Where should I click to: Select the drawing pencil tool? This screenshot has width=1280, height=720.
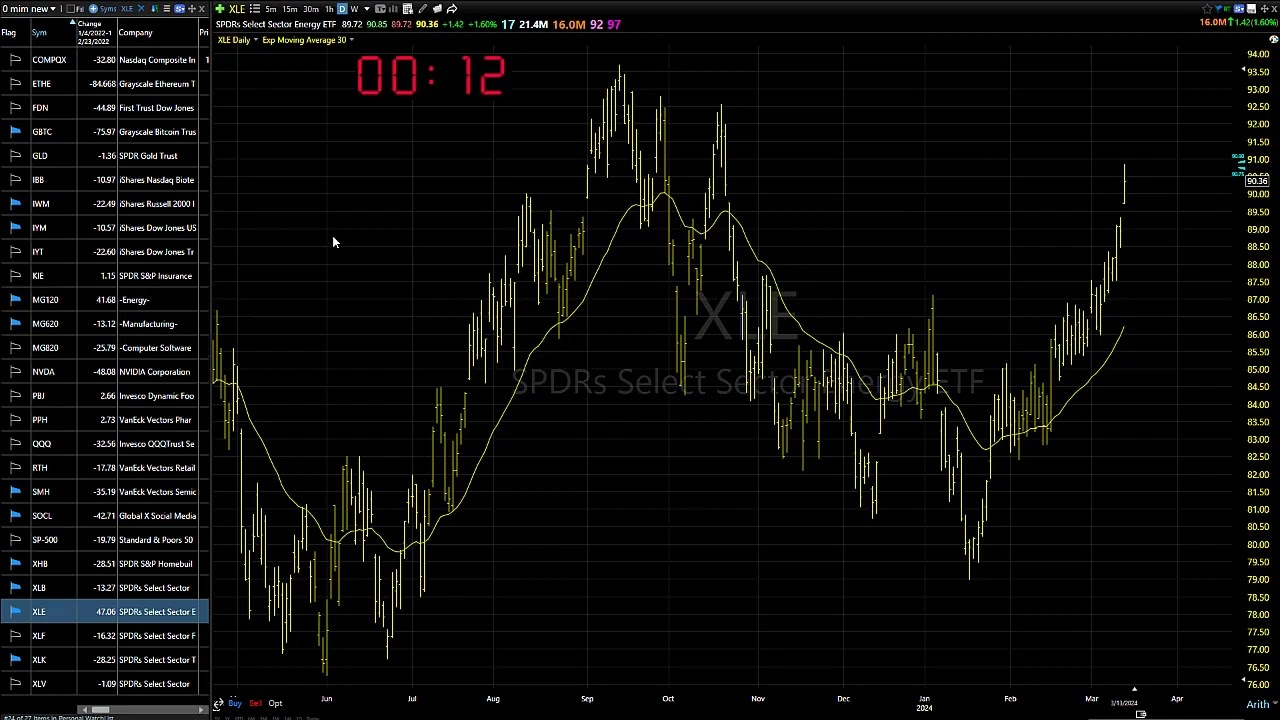pyautogui.click(x=422, y=9)
